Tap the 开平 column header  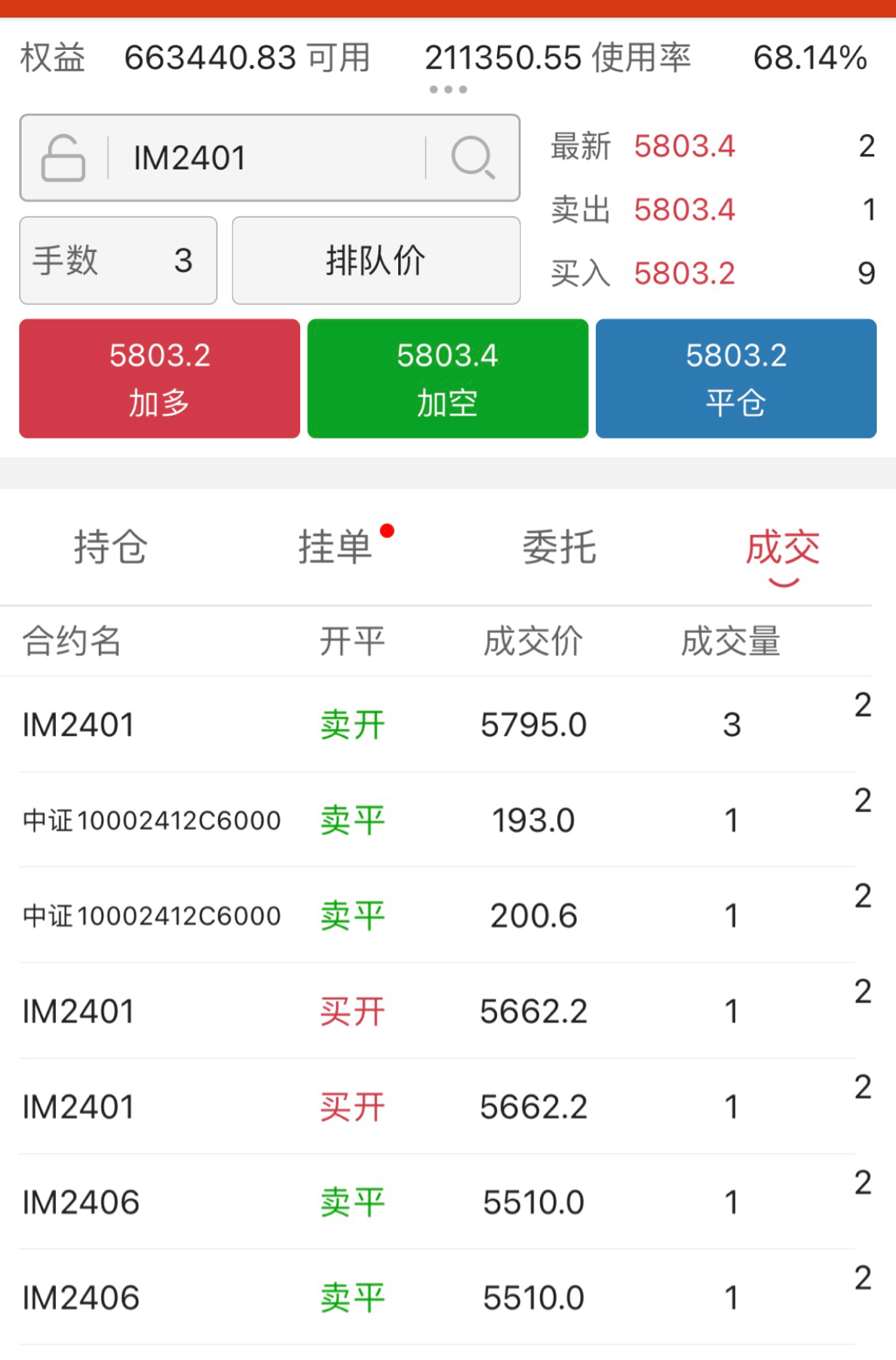tap(352, 641)
